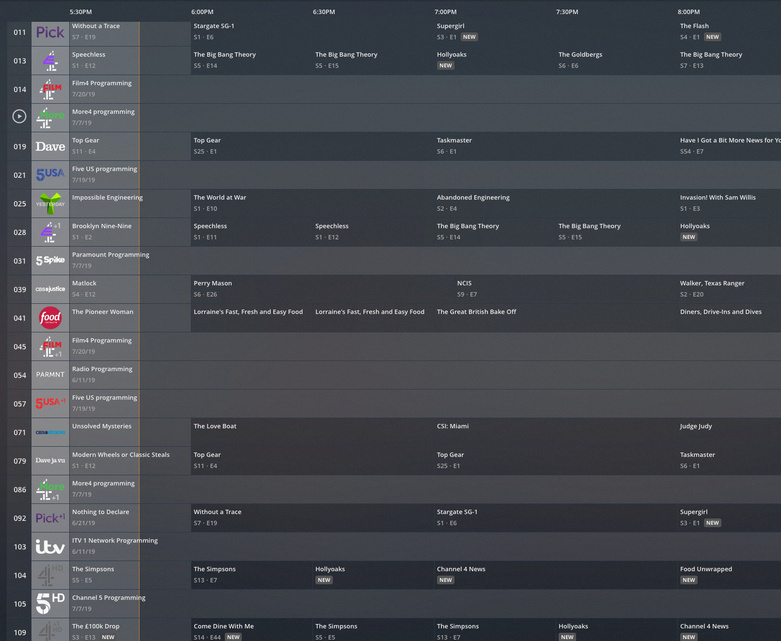Select Speechless S1 E11 on channel 028
Image resolution: width=781 pixels, height=641 pixels.
tap(252, 233)
